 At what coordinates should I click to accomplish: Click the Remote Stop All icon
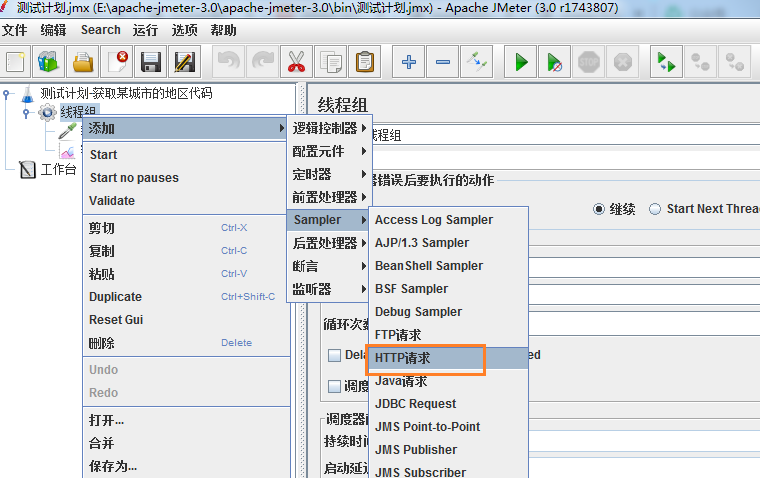tap(700, 62)
